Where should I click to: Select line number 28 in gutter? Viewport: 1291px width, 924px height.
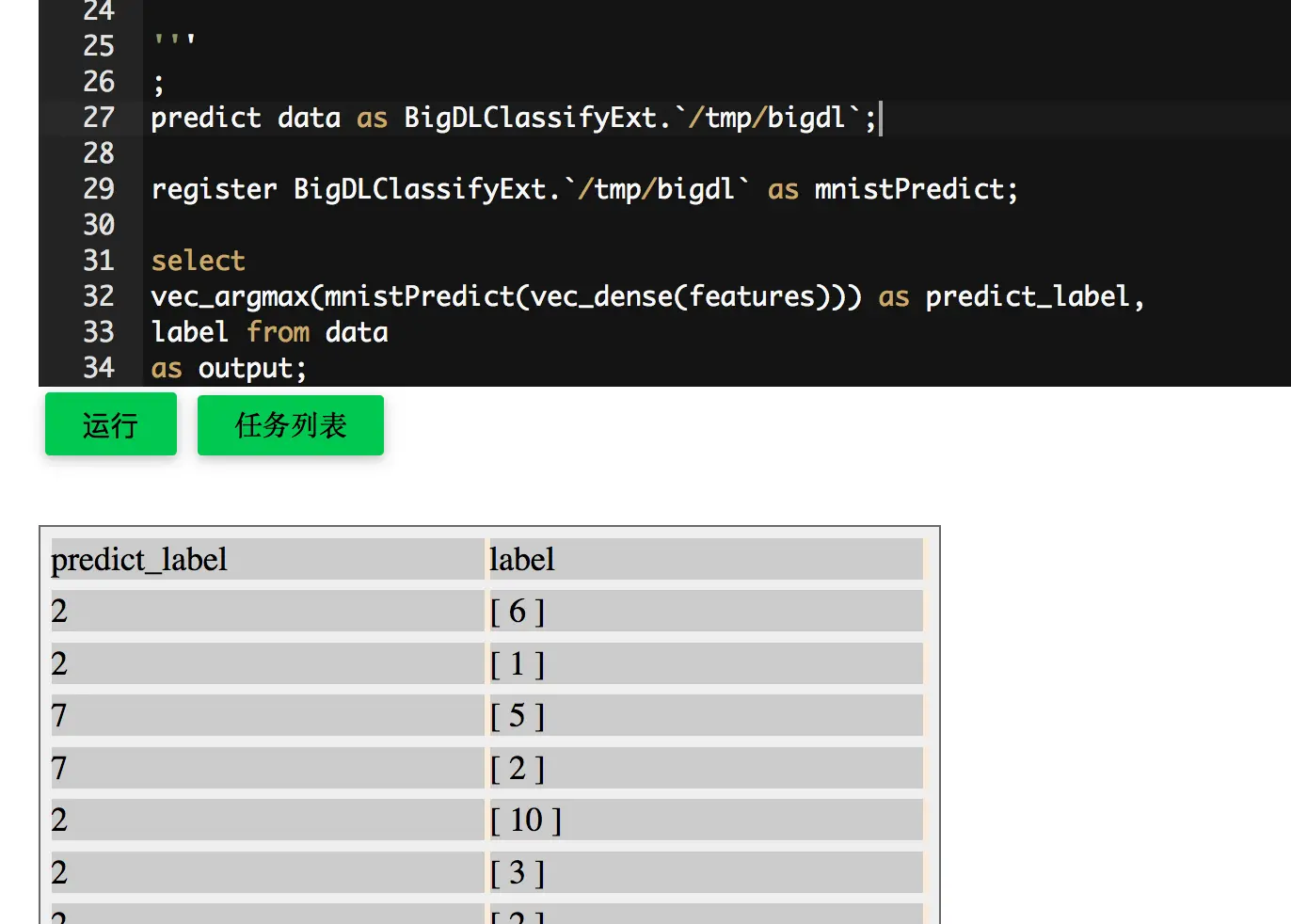tap(99, 153)
